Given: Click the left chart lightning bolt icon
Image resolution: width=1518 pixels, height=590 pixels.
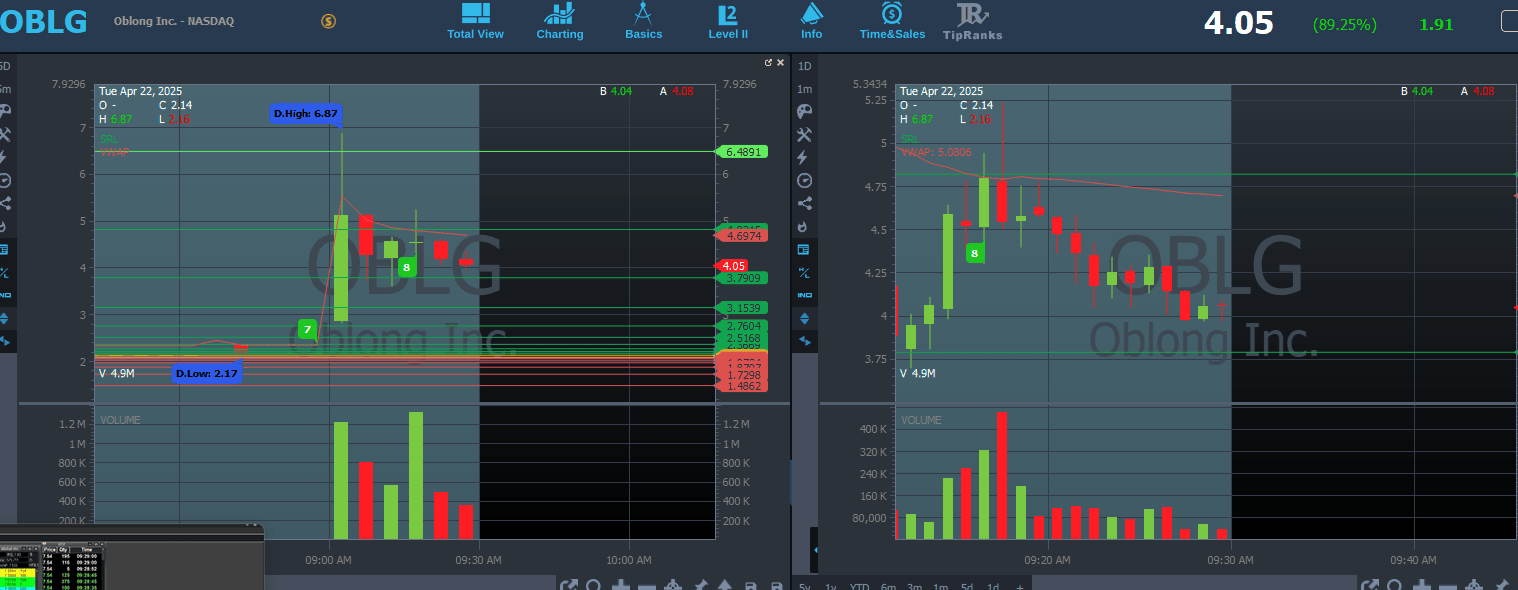Looking at the screenshot, I should coord(4,158).
